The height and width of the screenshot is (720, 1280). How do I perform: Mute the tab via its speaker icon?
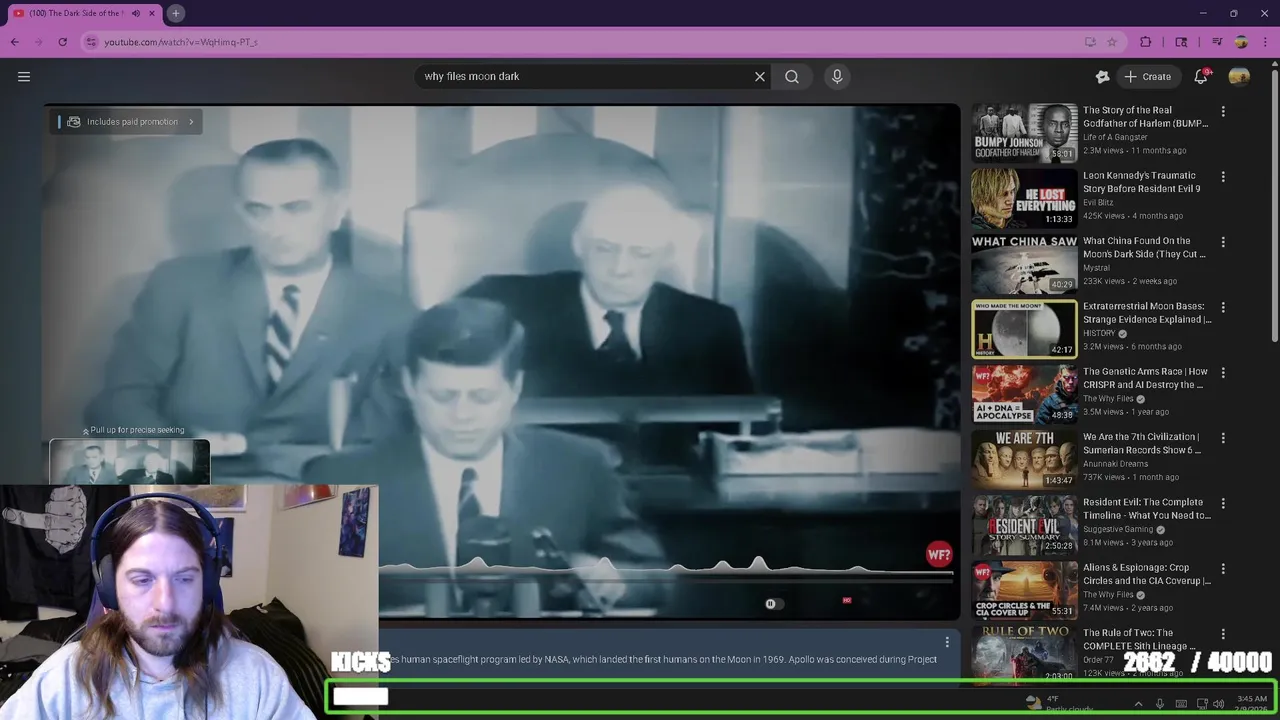pos(136,13)
